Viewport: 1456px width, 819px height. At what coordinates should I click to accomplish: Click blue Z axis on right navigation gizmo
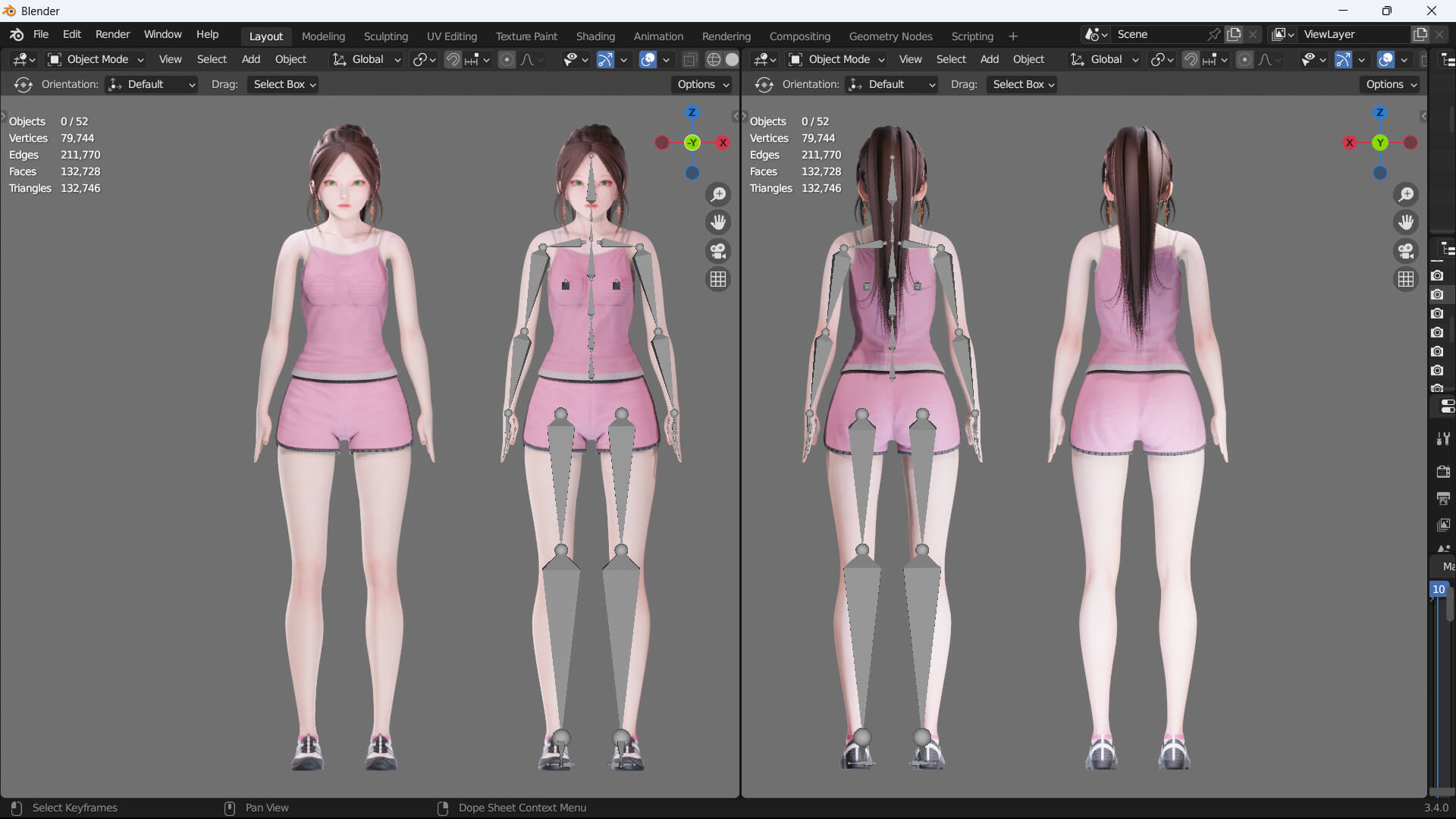1379,112
